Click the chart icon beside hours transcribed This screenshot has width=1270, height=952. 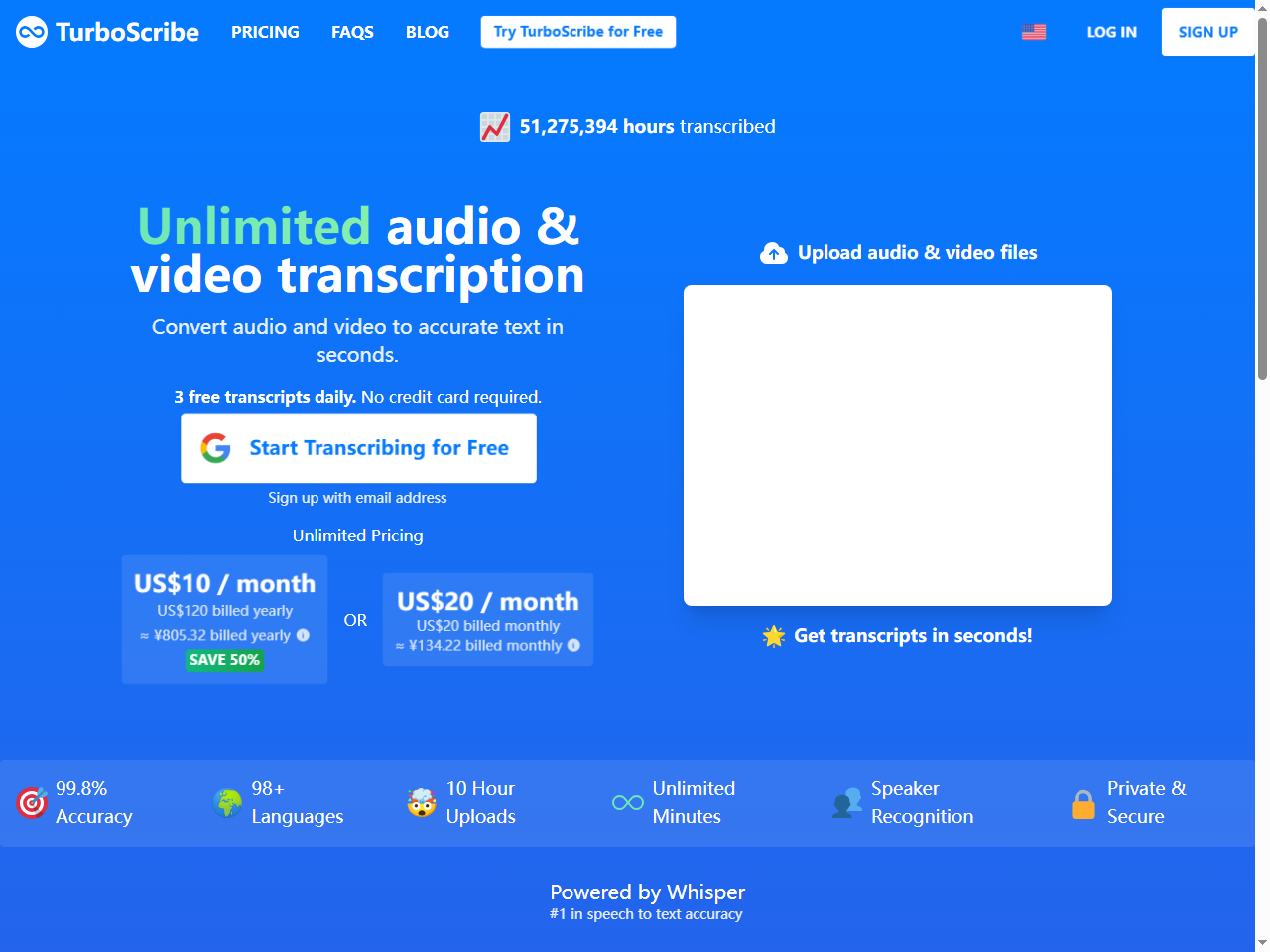[495, 127]
